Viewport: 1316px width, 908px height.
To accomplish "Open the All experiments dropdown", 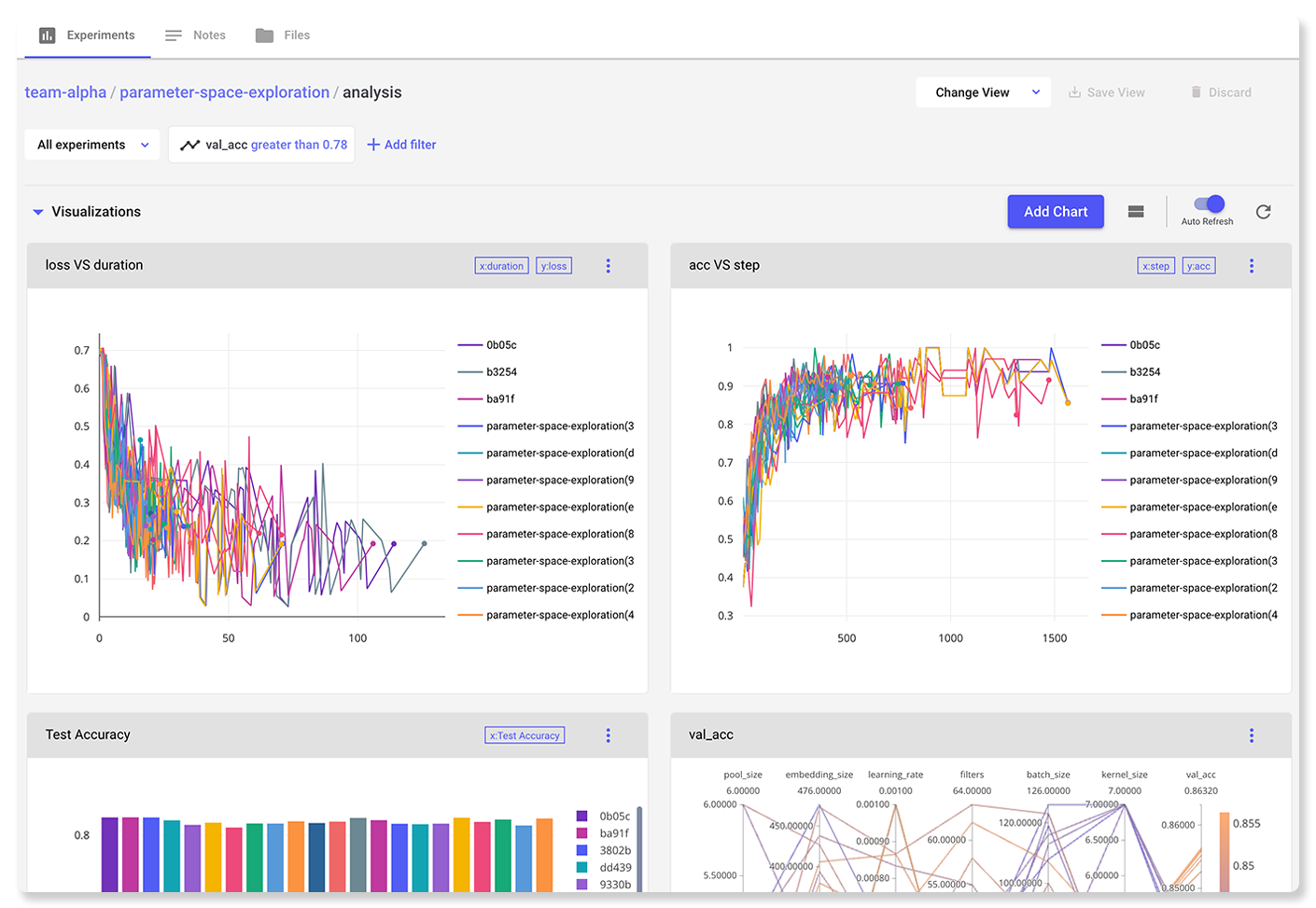I will coord(92,145).
